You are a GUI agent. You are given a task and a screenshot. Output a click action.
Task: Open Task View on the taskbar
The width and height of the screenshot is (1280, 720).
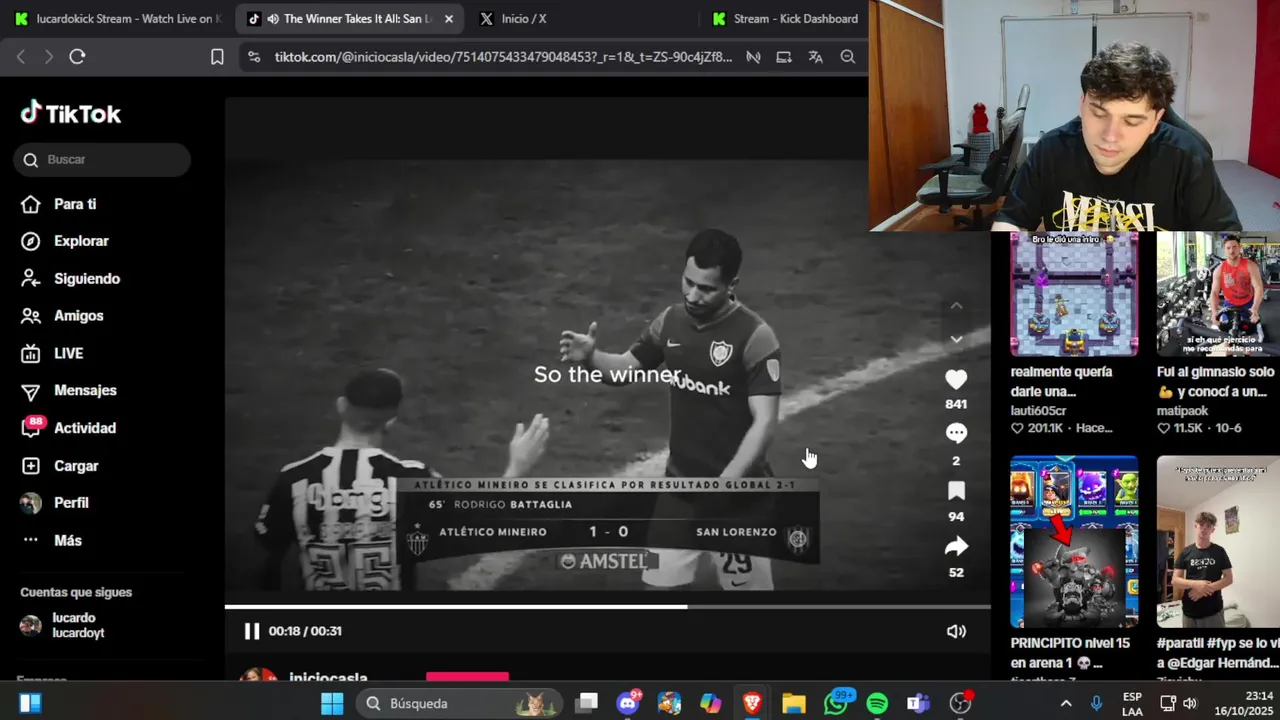click(x=586, y=704)
